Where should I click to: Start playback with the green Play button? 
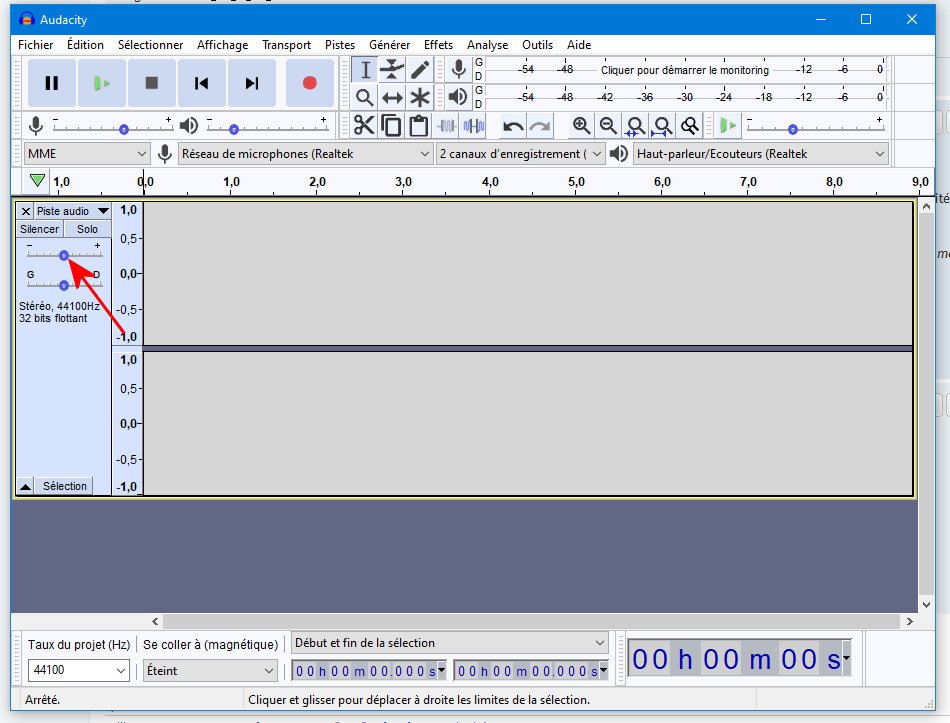(102, 83)
